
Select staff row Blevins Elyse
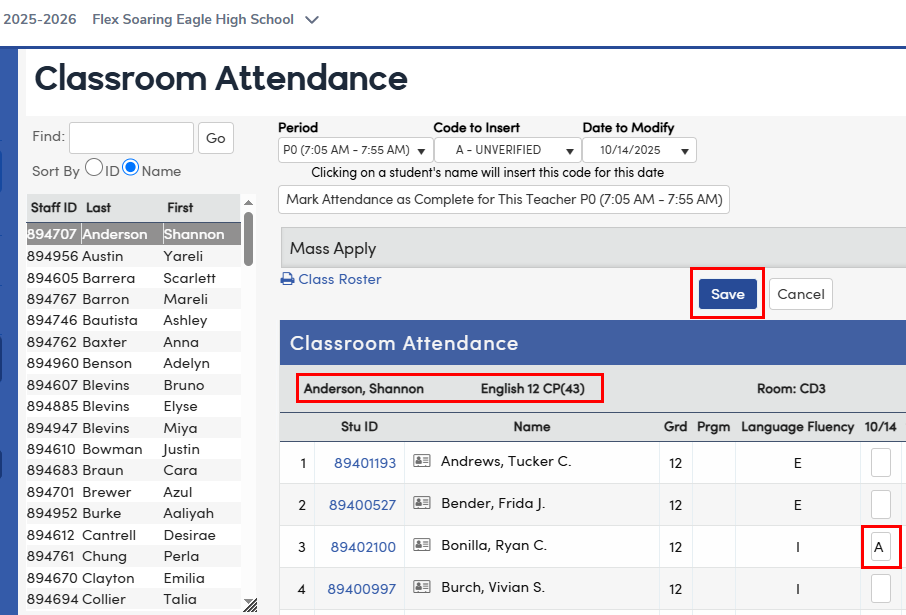tap(133, 406)
